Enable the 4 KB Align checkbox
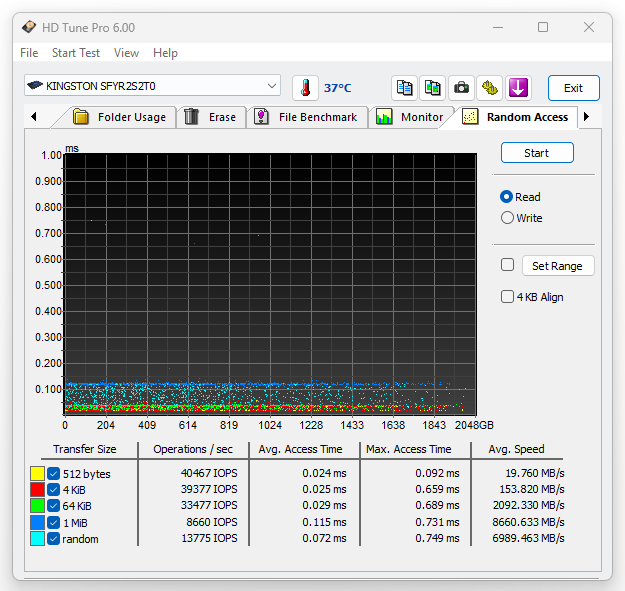This screenshot has height=591, width=625. [508, 297]
